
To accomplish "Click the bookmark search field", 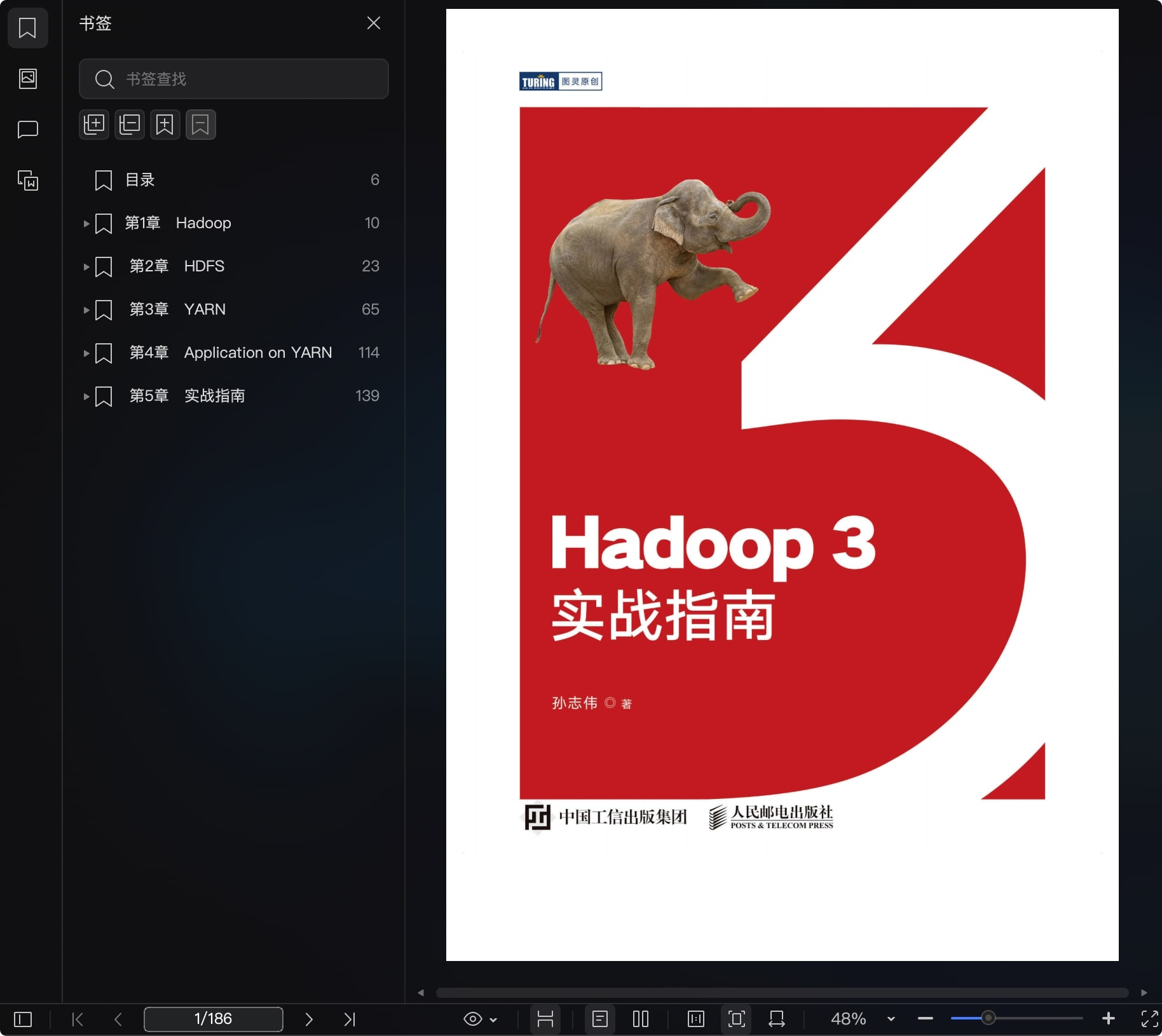I will (x=233, y=79).
